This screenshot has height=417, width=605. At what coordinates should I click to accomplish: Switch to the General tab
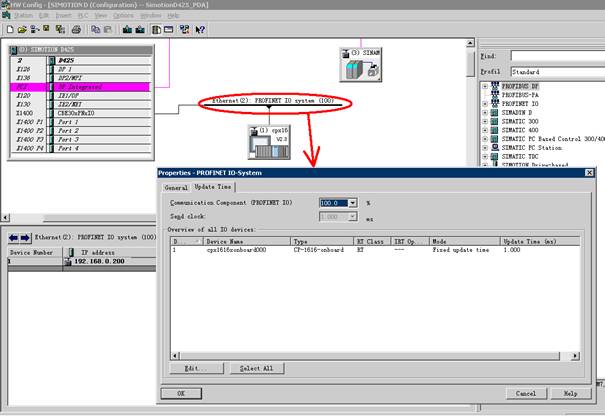click(176, 187)
